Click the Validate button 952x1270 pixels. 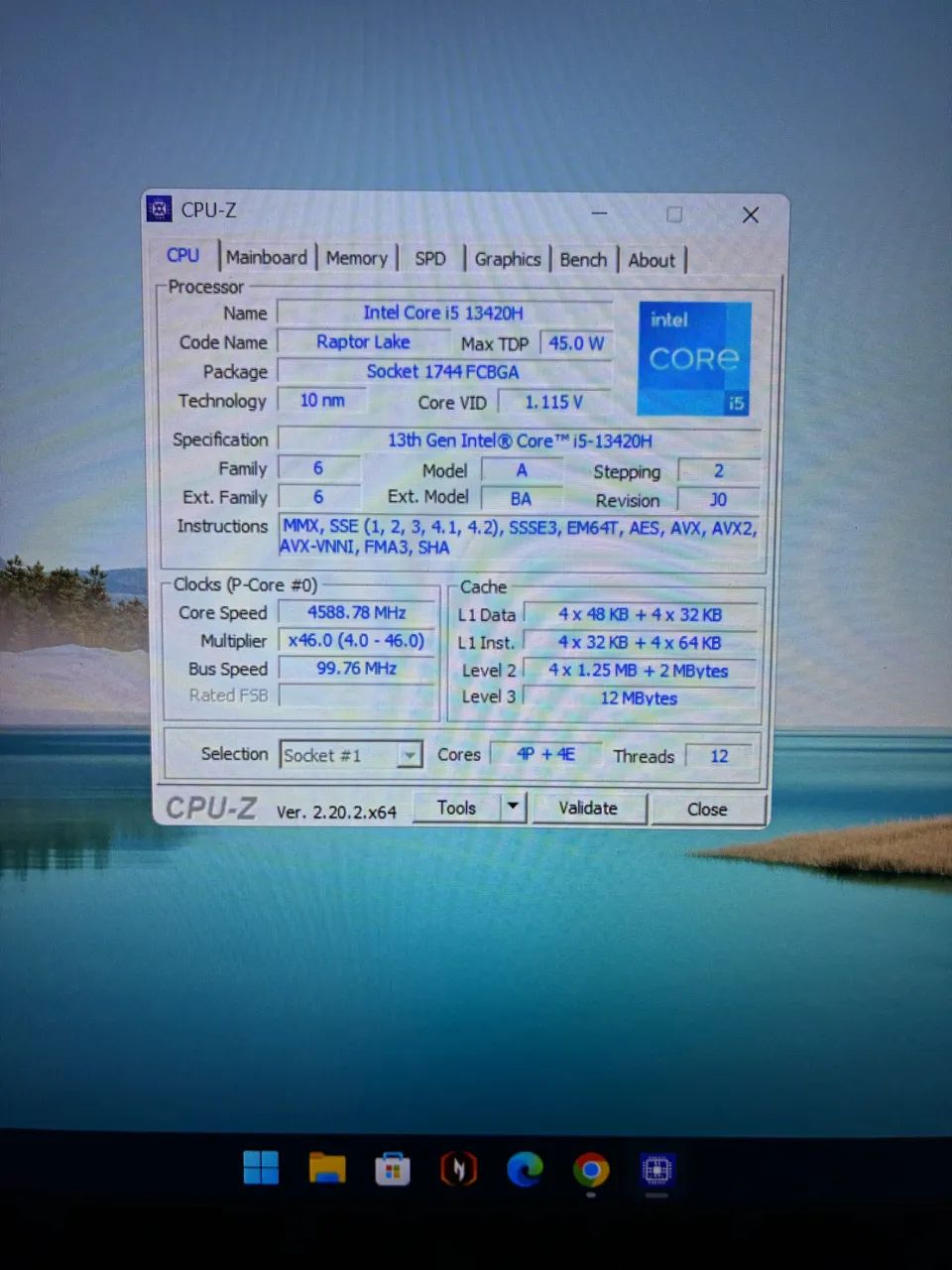(588, 809)
